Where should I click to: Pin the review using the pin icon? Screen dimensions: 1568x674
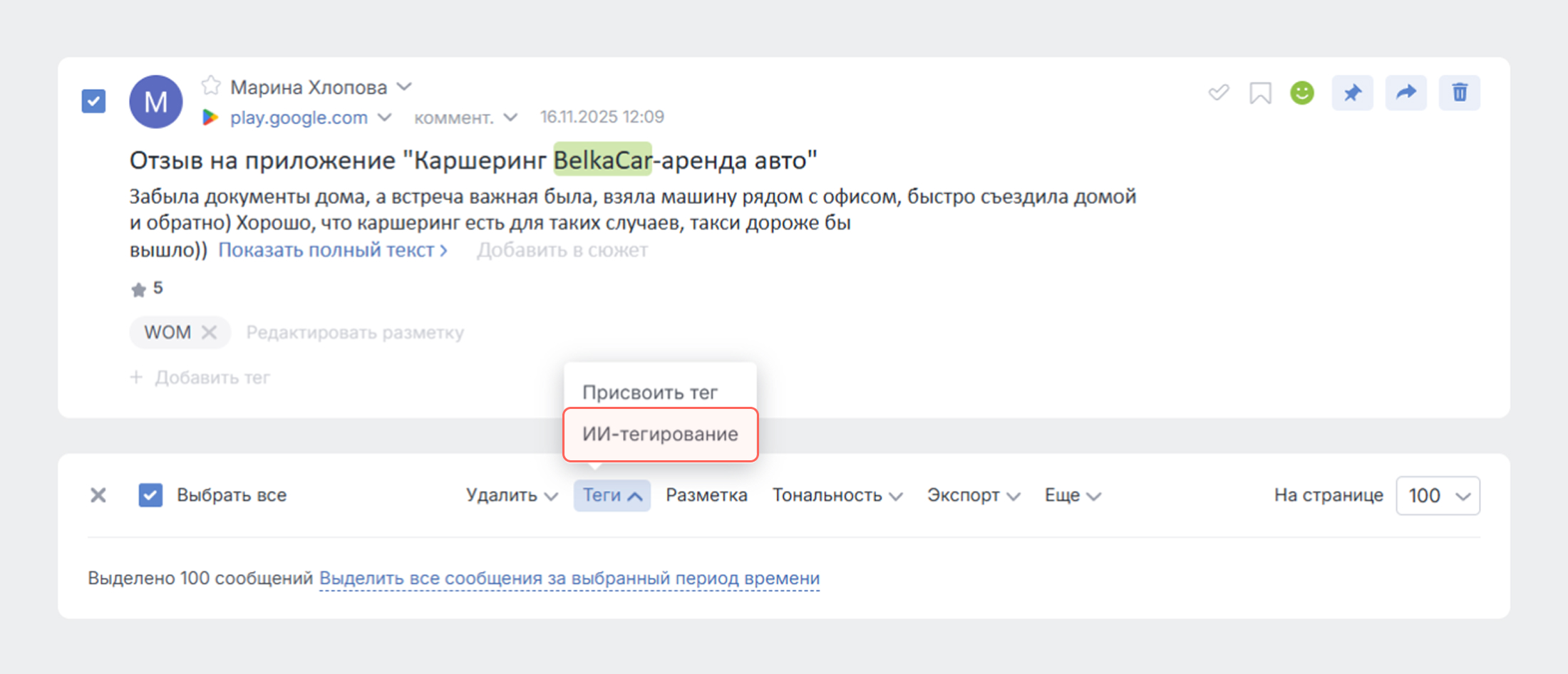click(1352, 93)
